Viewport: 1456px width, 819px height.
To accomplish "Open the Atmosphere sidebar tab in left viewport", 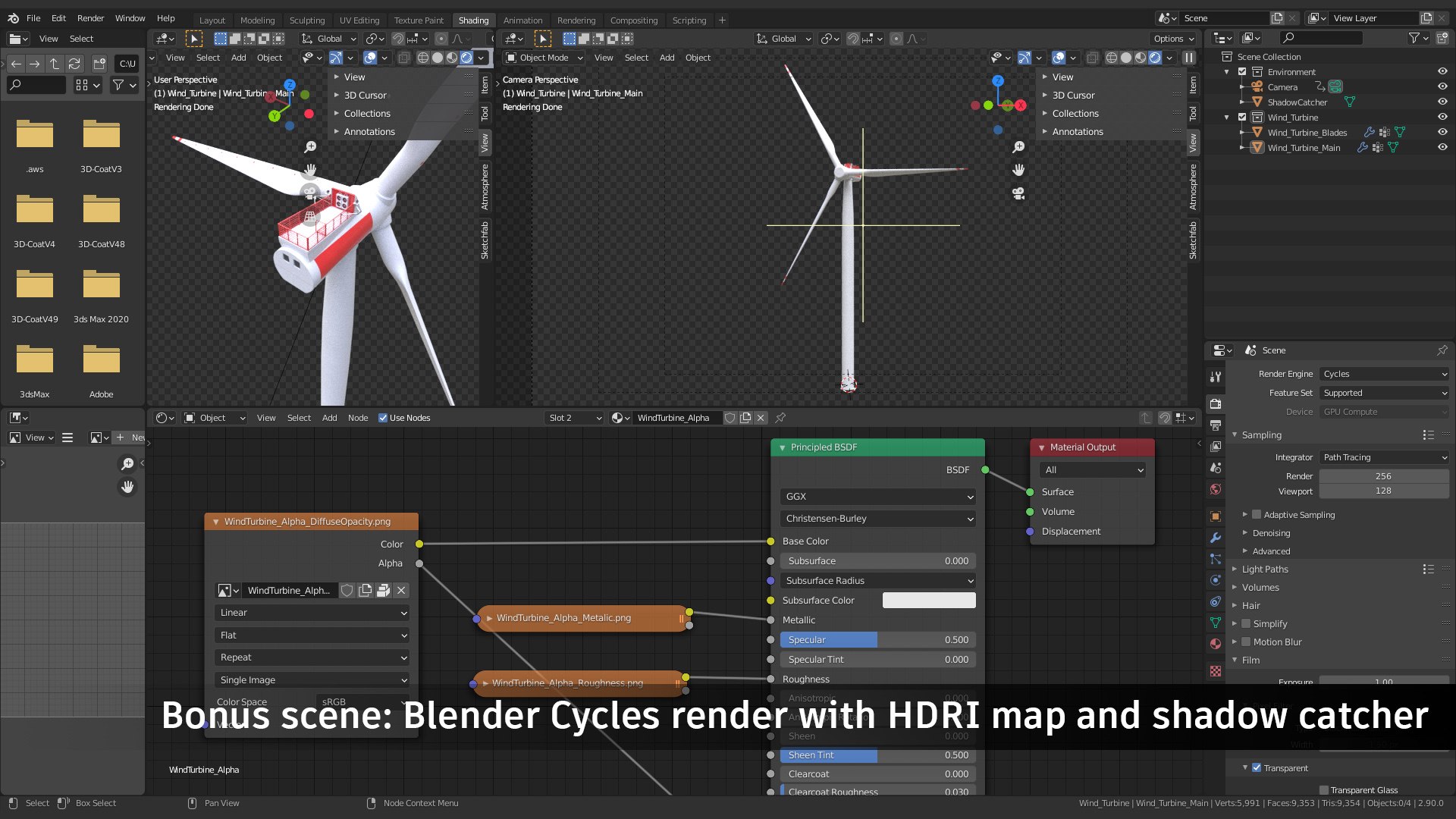I will tap(485, 187).
